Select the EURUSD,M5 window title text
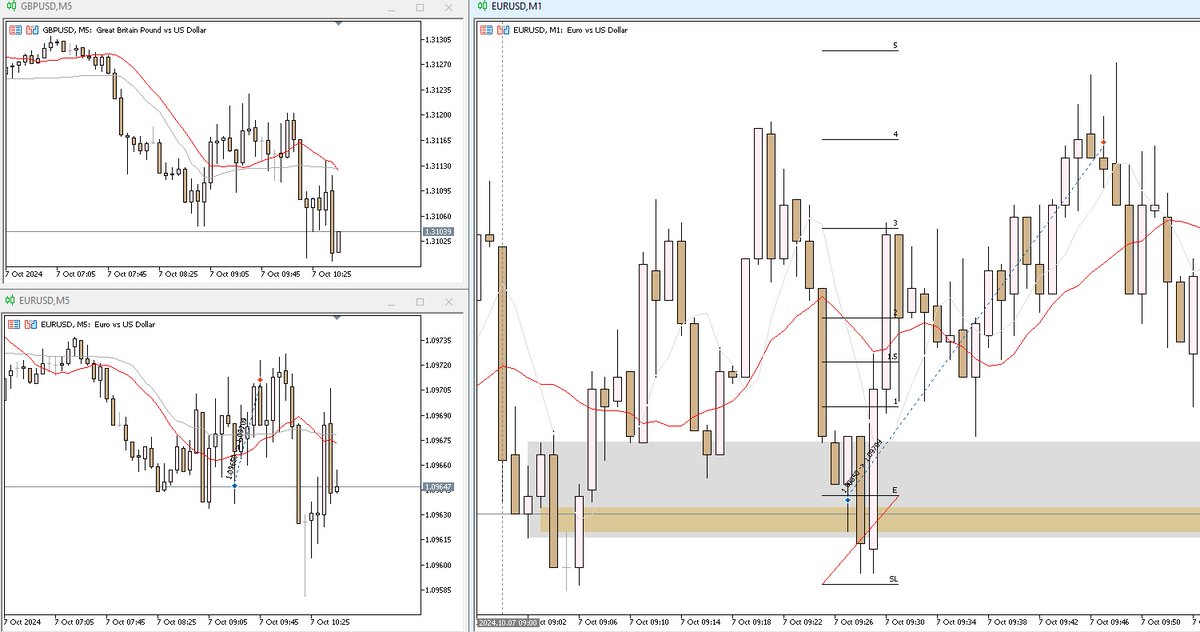This screenshot has height=632, width=1200. coord(45,301)
